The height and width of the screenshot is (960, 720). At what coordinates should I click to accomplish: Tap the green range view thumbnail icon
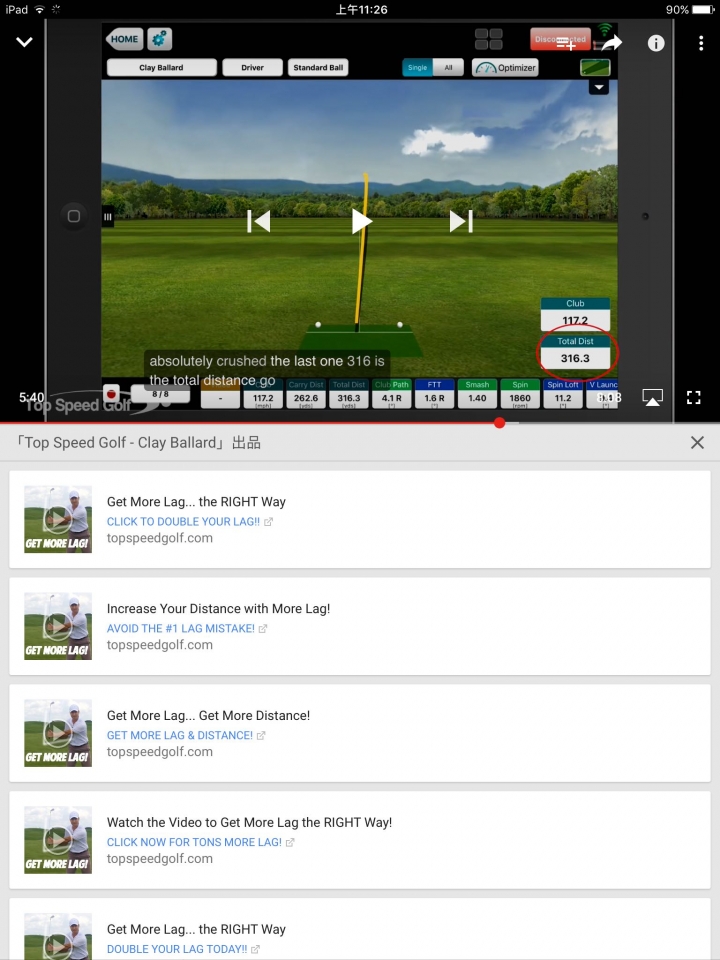click(595, 67)
